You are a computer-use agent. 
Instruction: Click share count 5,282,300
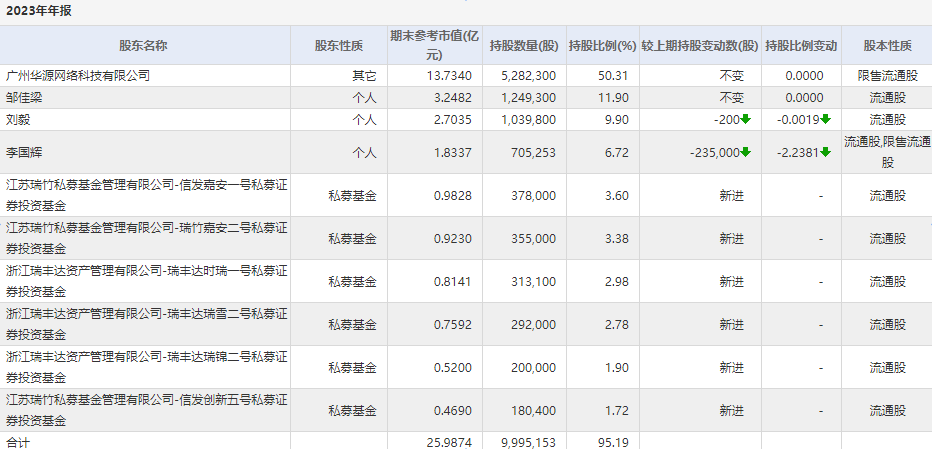tap(528, 76)
